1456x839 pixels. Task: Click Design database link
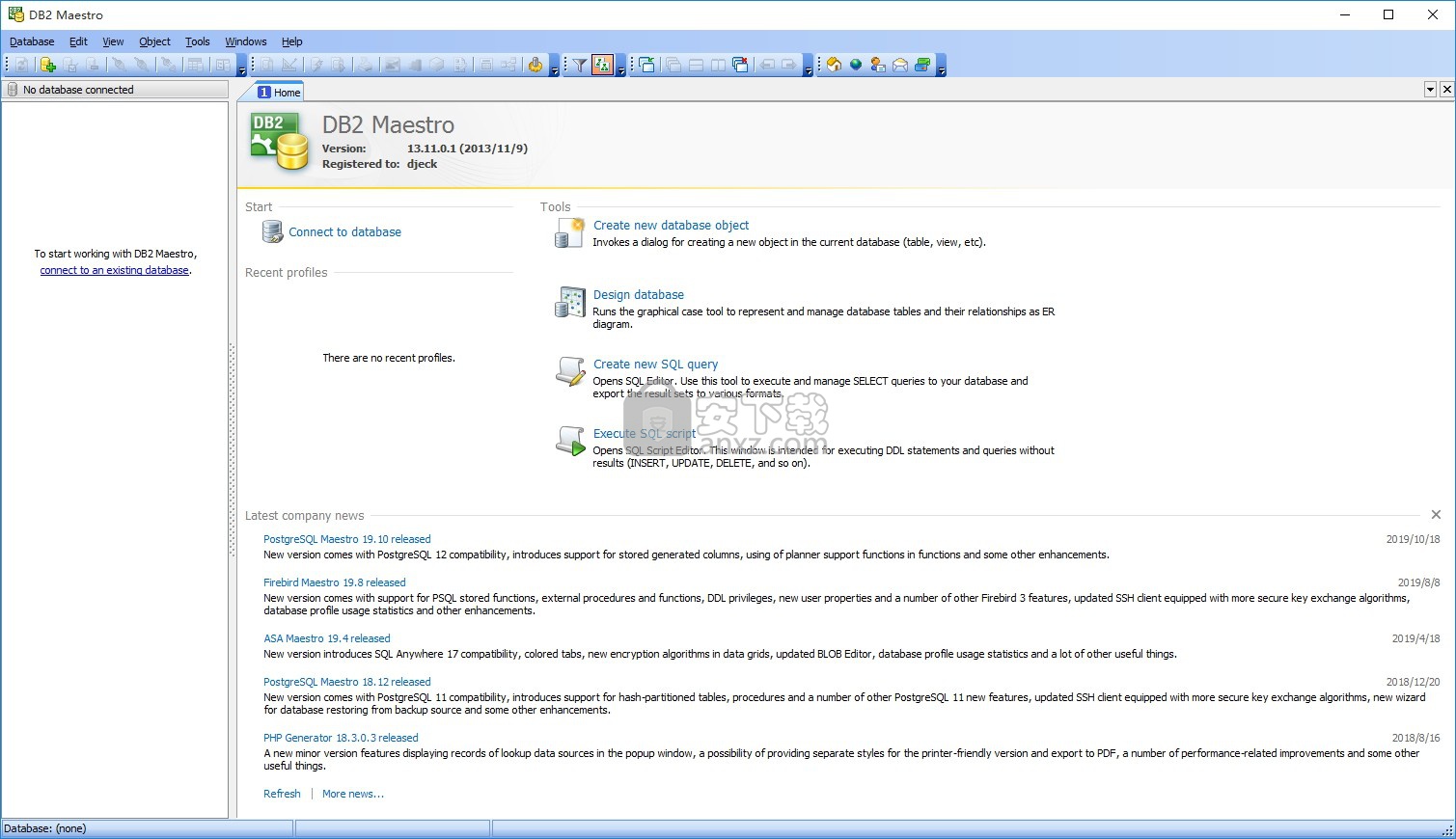[638, 294]
